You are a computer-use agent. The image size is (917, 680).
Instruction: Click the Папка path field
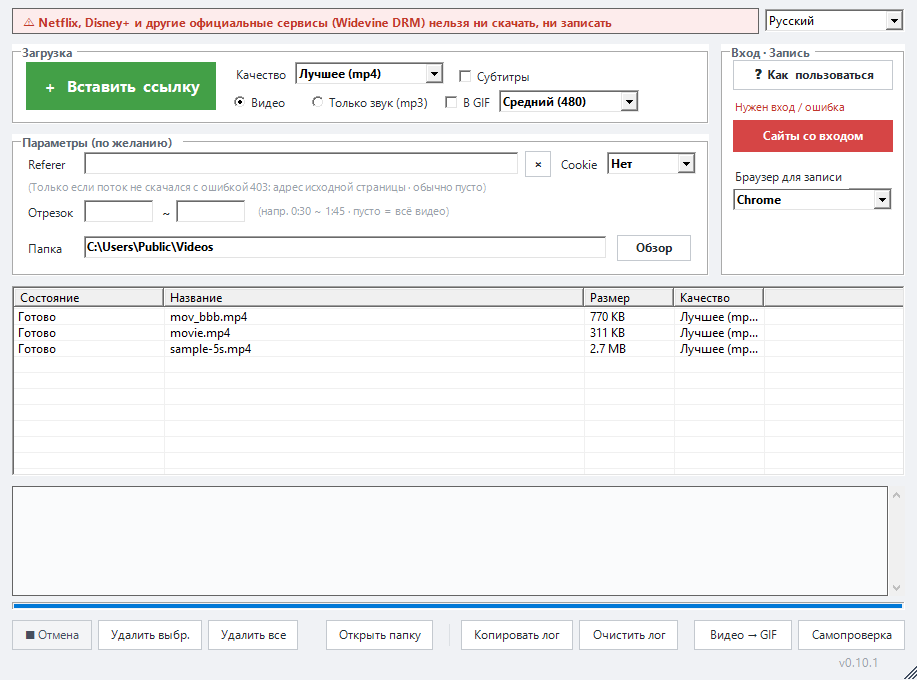(x=345, y=247)
